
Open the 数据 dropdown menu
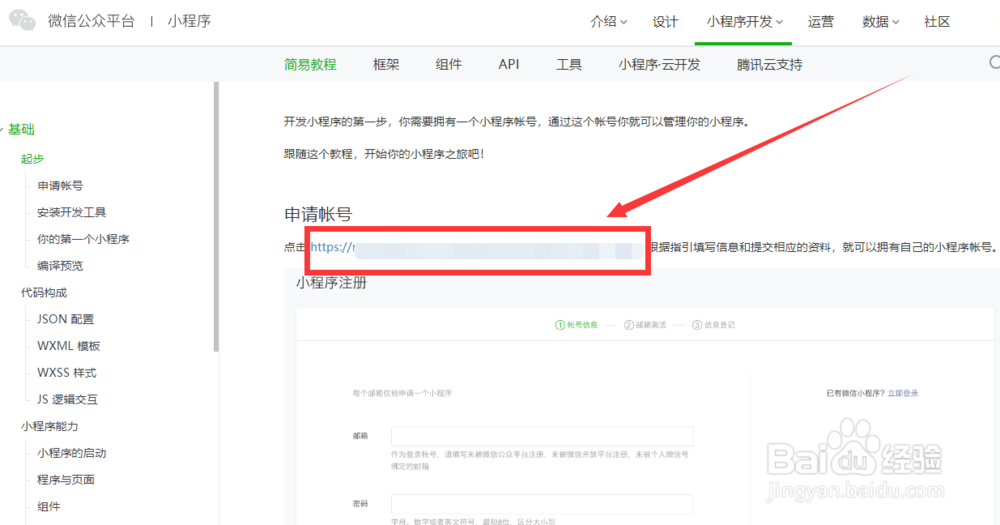tap(880, 22)
